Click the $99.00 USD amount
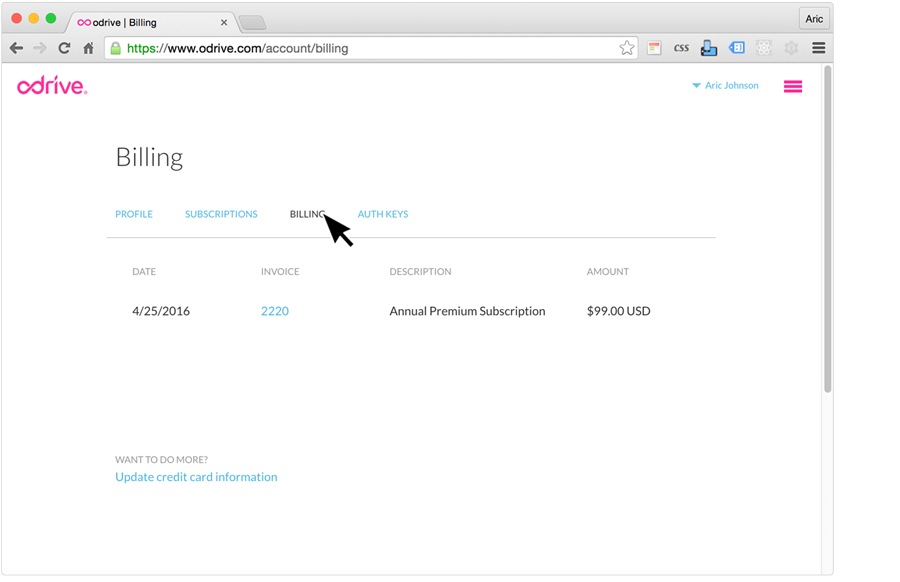 (618, 311)
